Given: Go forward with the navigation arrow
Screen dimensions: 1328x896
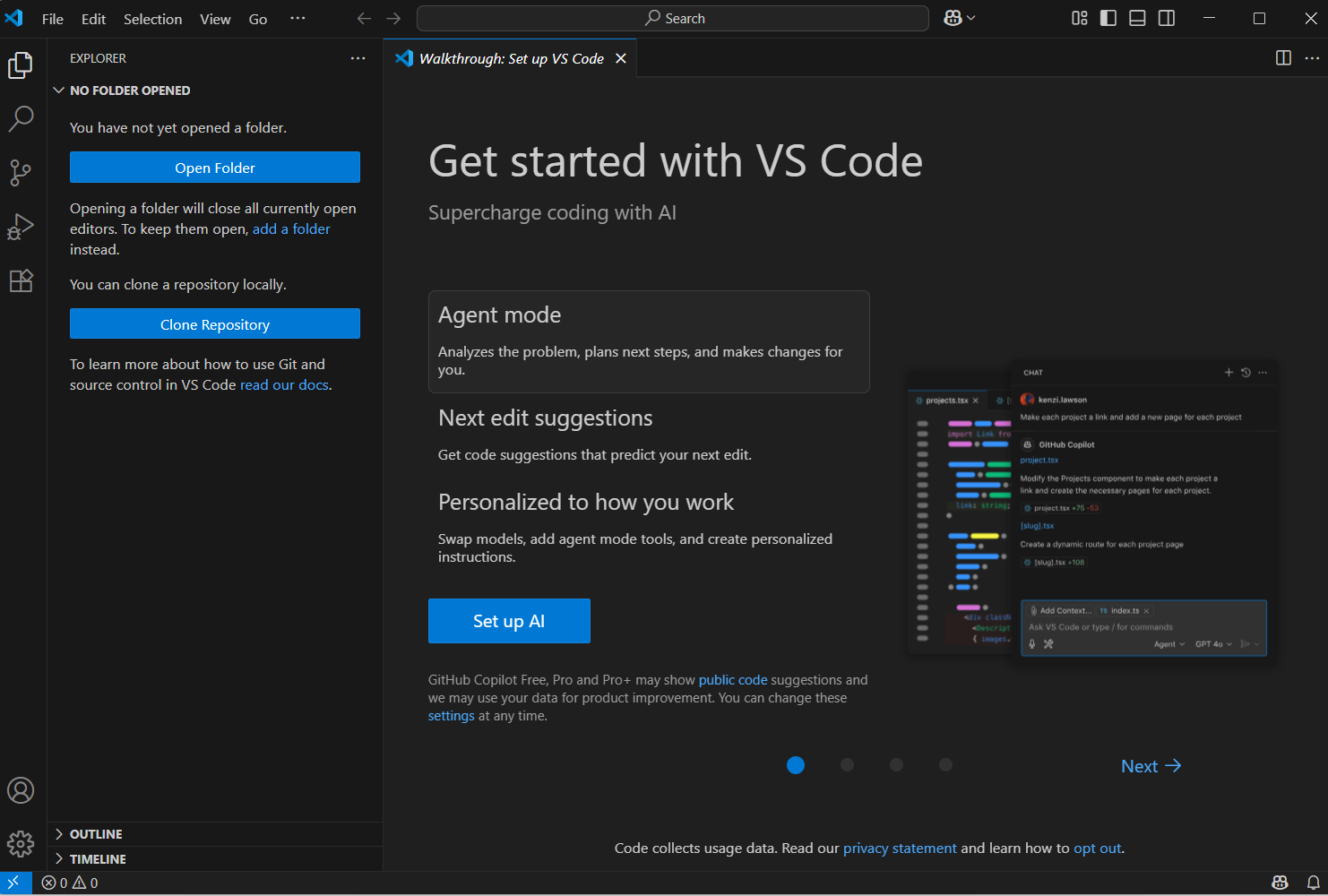Looking at the screenshot, I should point(393,19).
